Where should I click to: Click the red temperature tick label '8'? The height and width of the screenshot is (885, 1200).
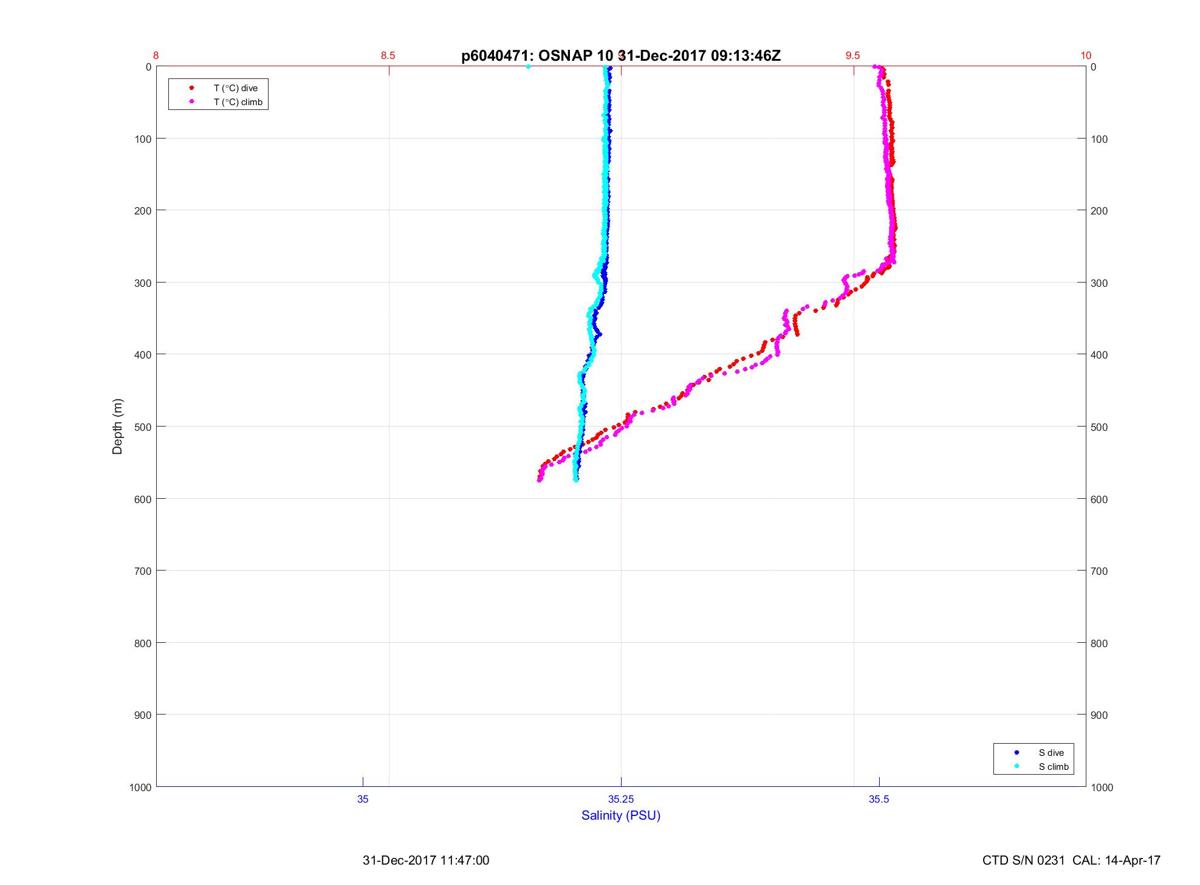coord(157,56)
